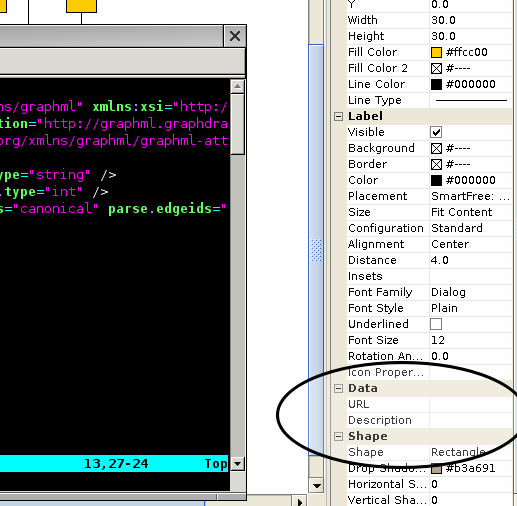Collapse the Shape properties section

[x=338, y=436]
